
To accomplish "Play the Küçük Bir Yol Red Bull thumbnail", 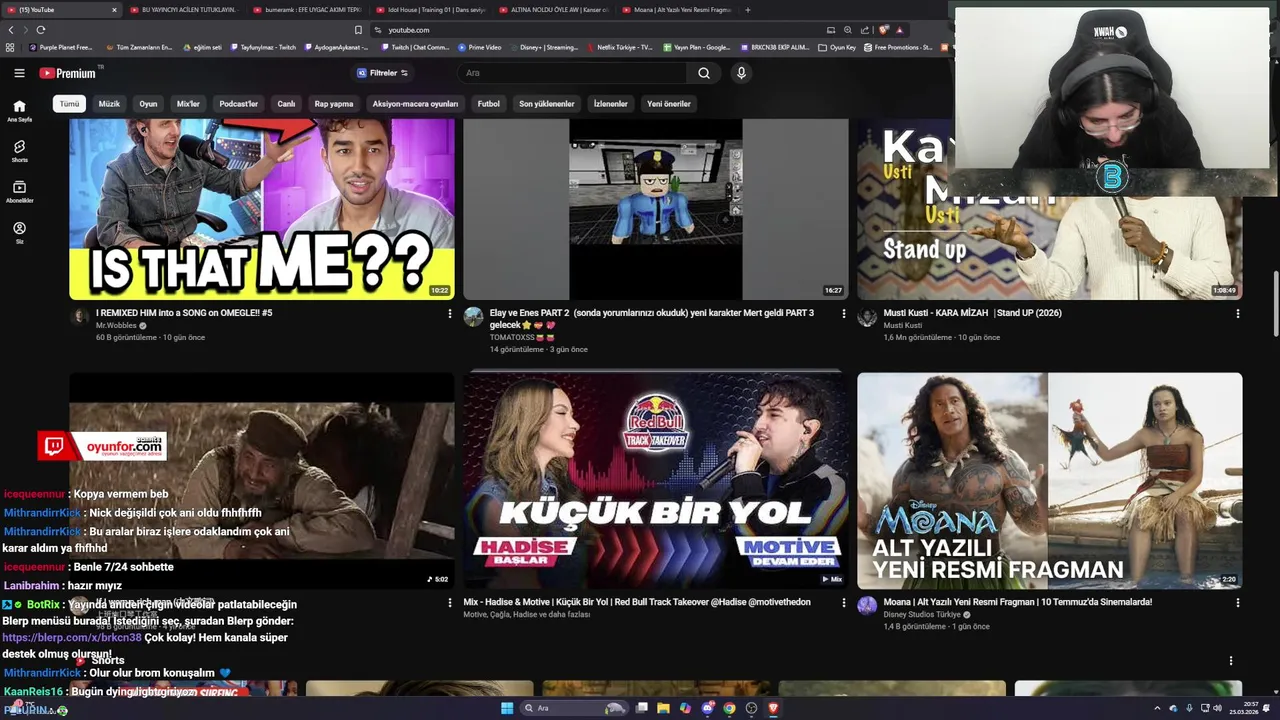I will [x=655, y=481].
